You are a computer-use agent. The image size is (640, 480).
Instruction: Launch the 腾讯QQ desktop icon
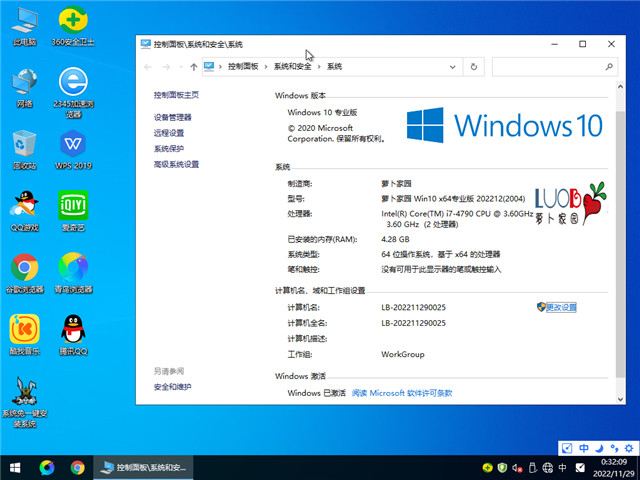click(73, 335)
